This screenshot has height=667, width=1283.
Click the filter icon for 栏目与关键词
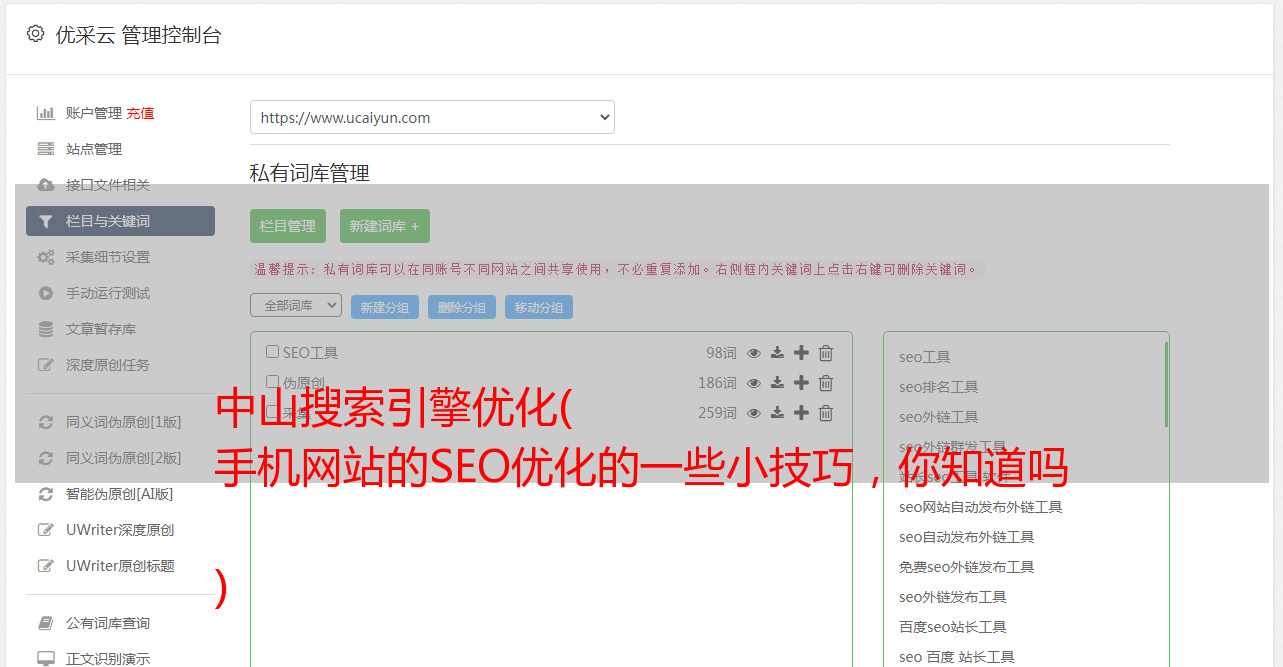coord(45,221)
